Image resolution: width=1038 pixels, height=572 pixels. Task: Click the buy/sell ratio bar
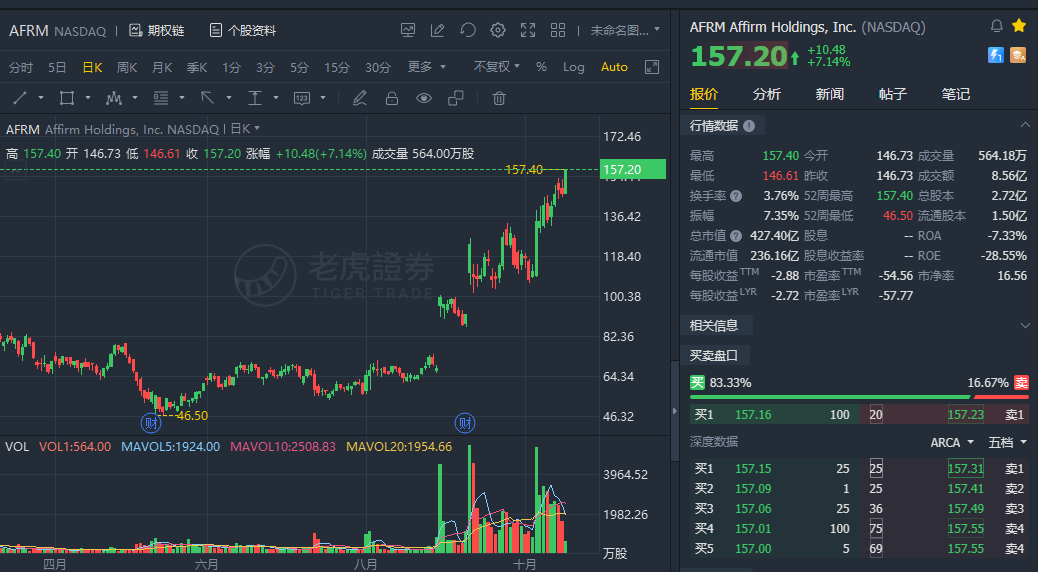859,397
